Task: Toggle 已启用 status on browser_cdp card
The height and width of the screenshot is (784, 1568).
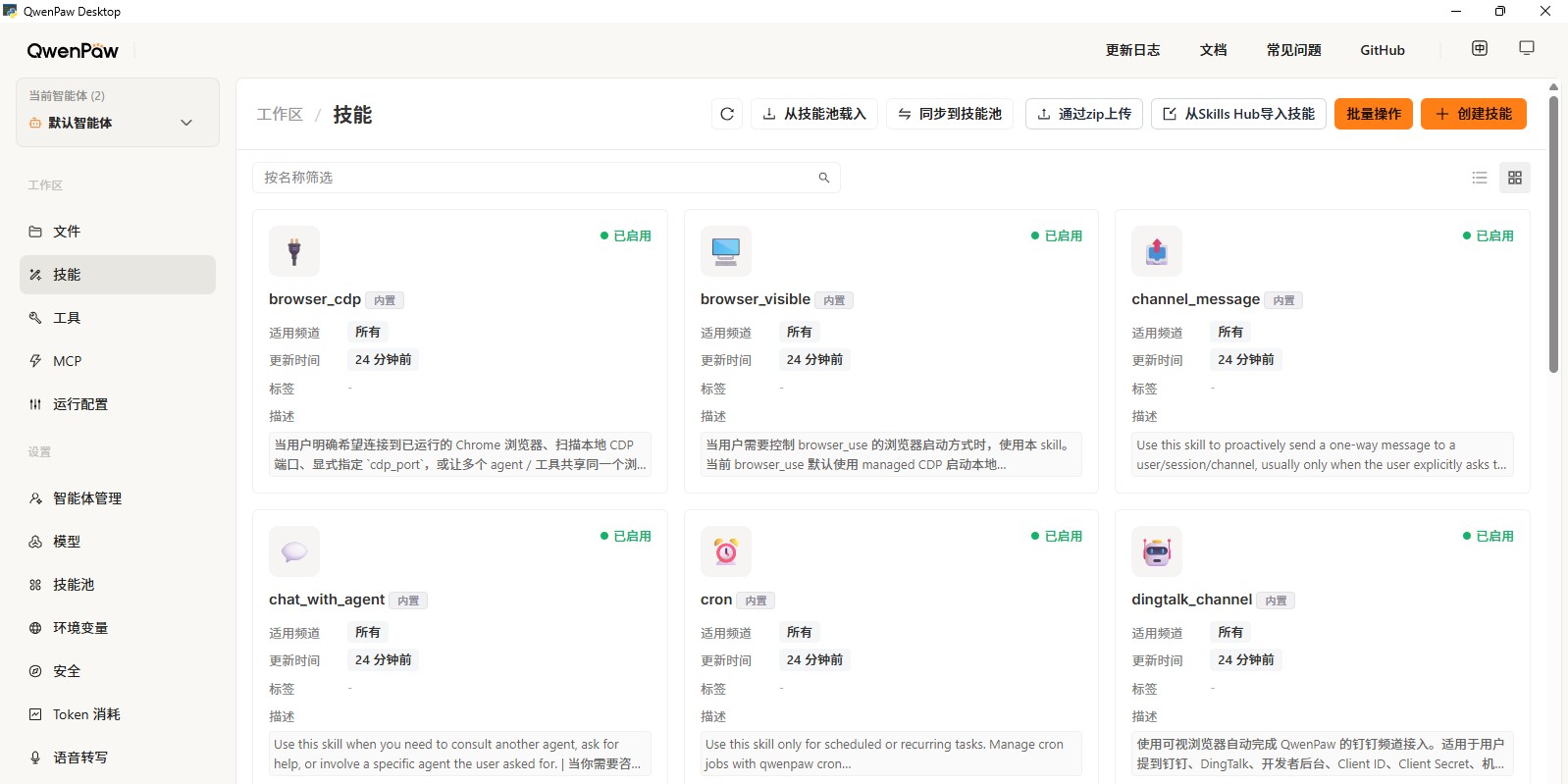Action: [626, 235]
